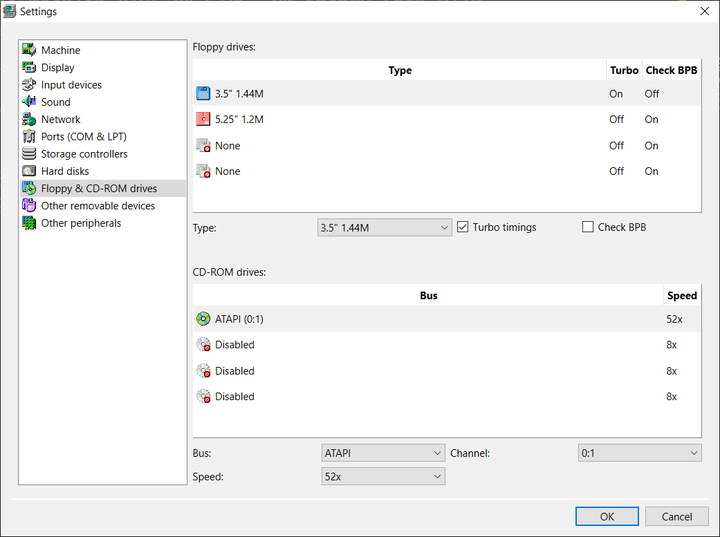Click the Hard disks icon
The height and width of the screenshot is (537, 720).
(x=30, y=171)
